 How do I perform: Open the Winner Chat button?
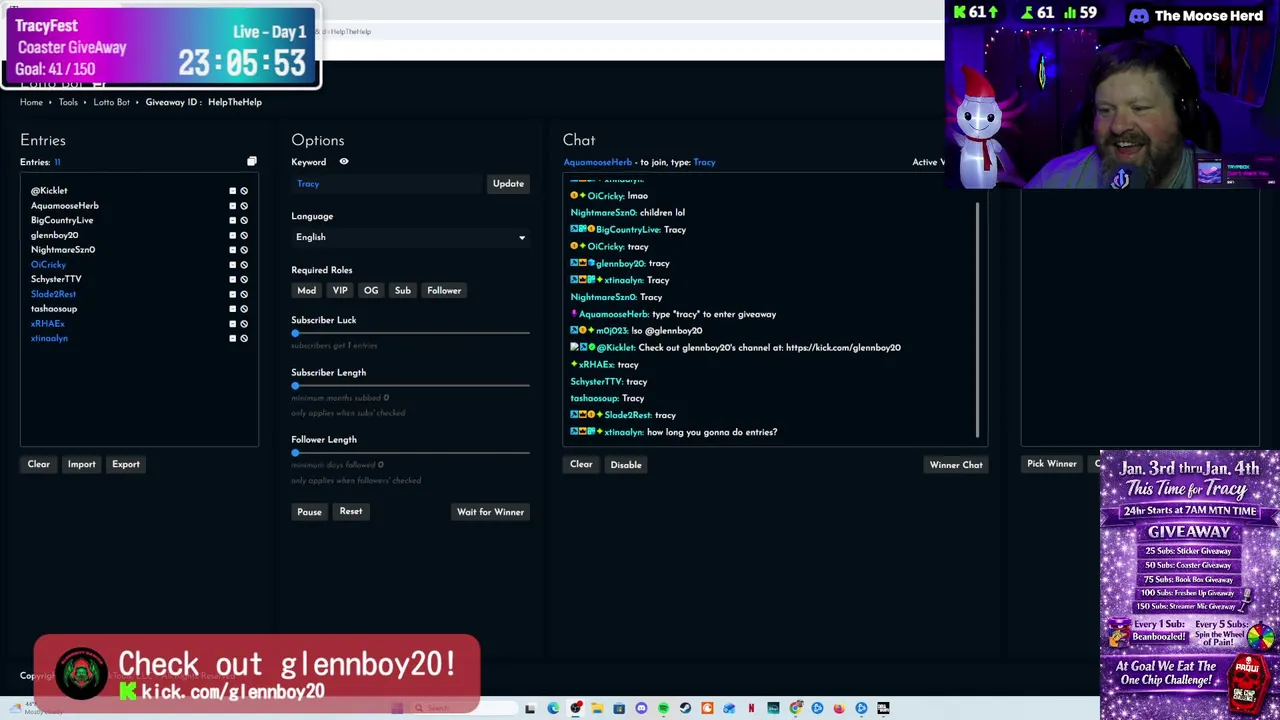point(956,464)
